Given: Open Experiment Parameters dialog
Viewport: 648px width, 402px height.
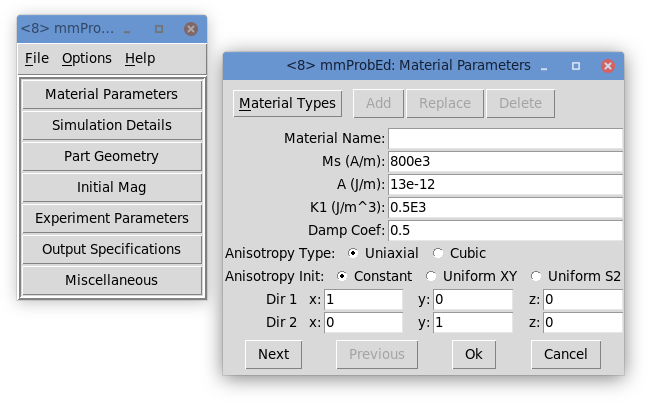Looking at the screenshot, I should pos(111,218).
